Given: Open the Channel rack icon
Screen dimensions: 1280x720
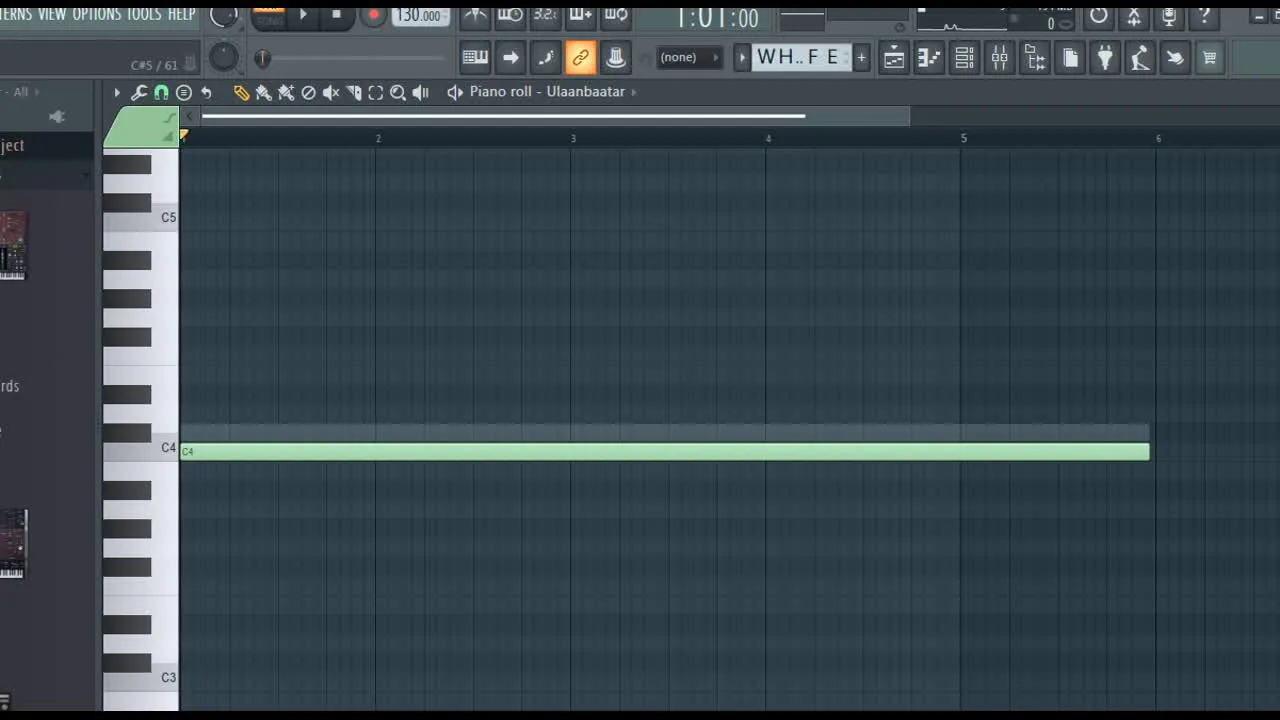Looking at the screenshot, I should [x=964, y=58].
